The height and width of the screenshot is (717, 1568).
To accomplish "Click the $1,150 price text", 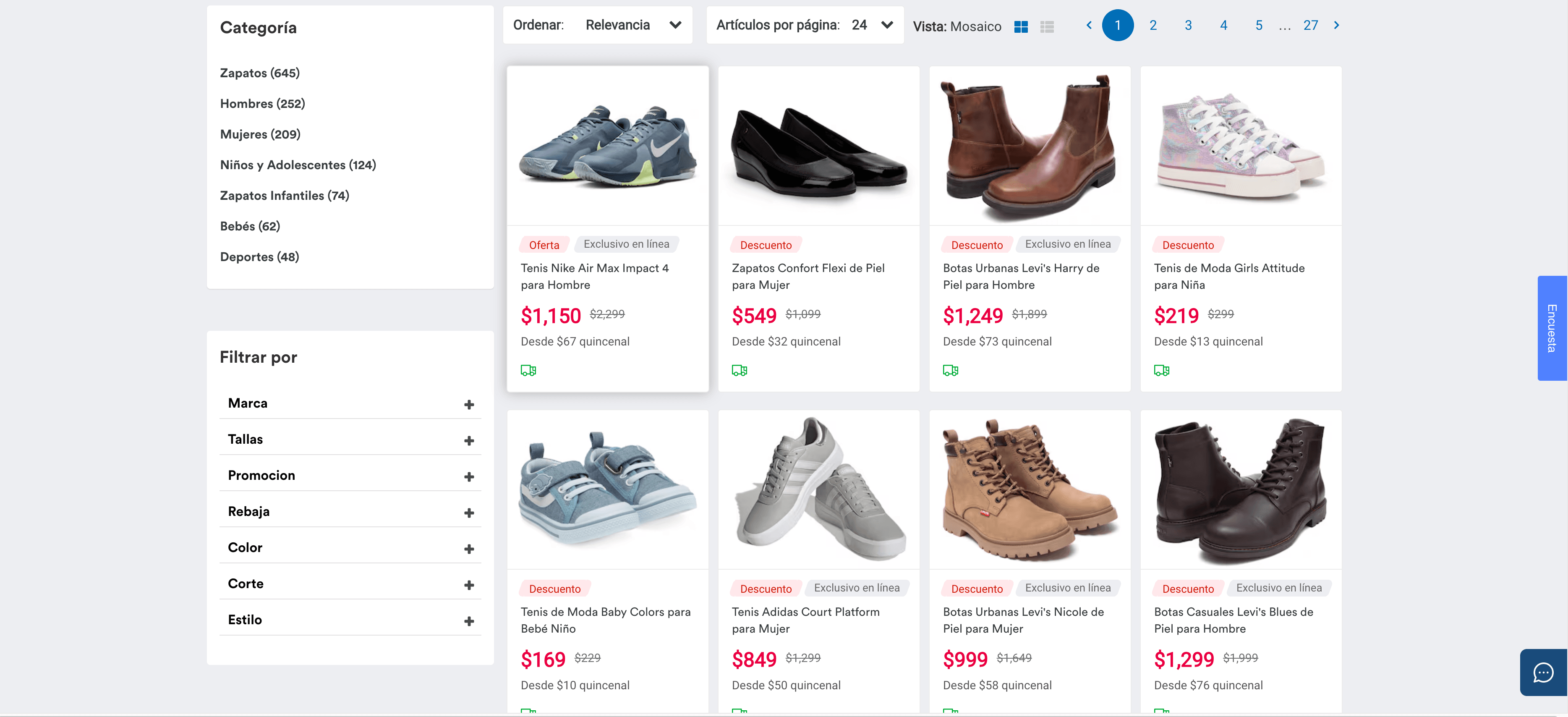I will [551, 316].
